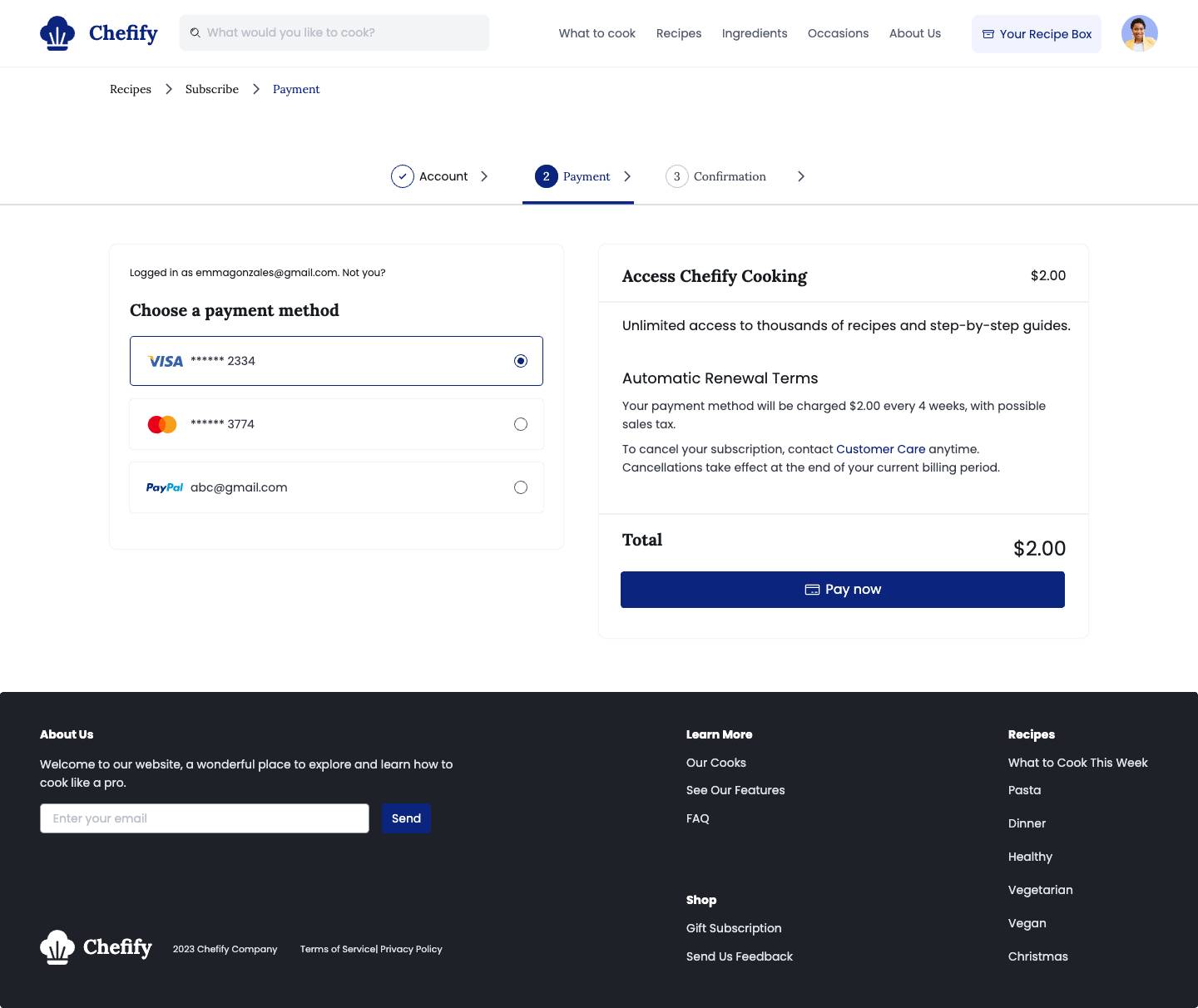Click the PayPal logo icon
Screen dimensions: 1198x1008
165,487
